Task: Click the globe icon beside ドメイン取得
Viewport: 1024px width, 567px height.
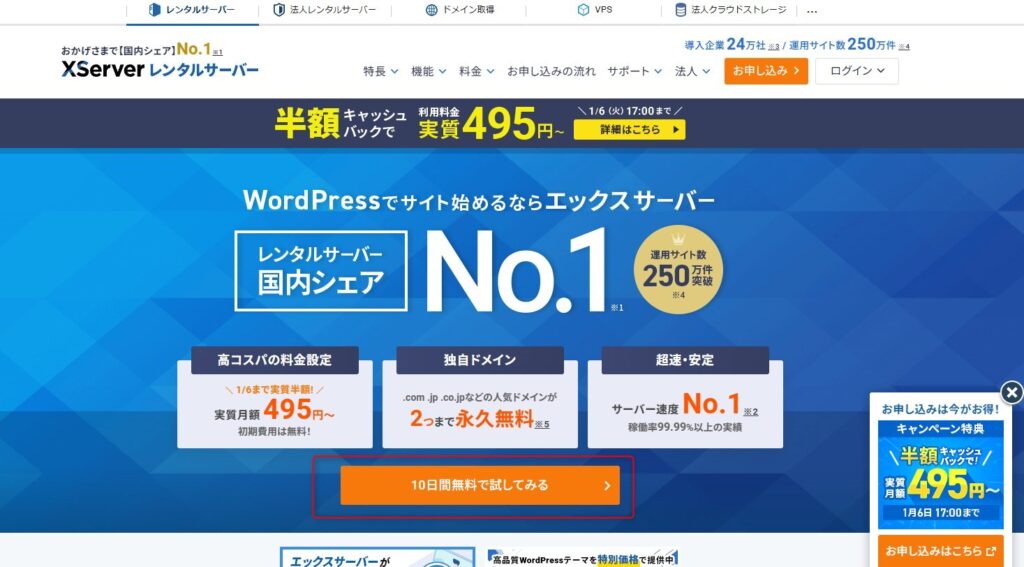Action: click(x=431, y=10)
